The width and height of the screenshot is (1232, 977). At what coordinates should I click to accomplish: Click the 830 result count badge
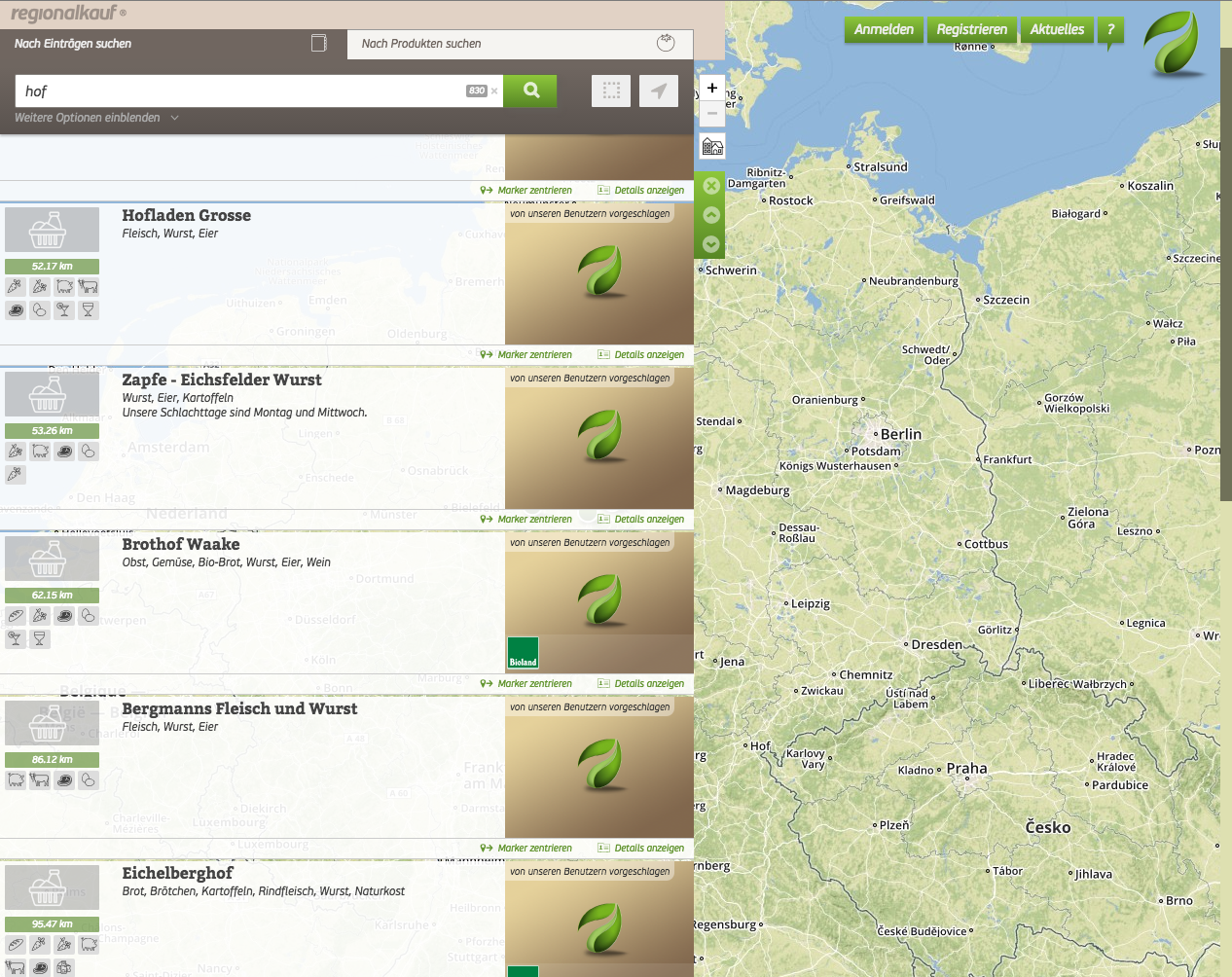[476, 90]
